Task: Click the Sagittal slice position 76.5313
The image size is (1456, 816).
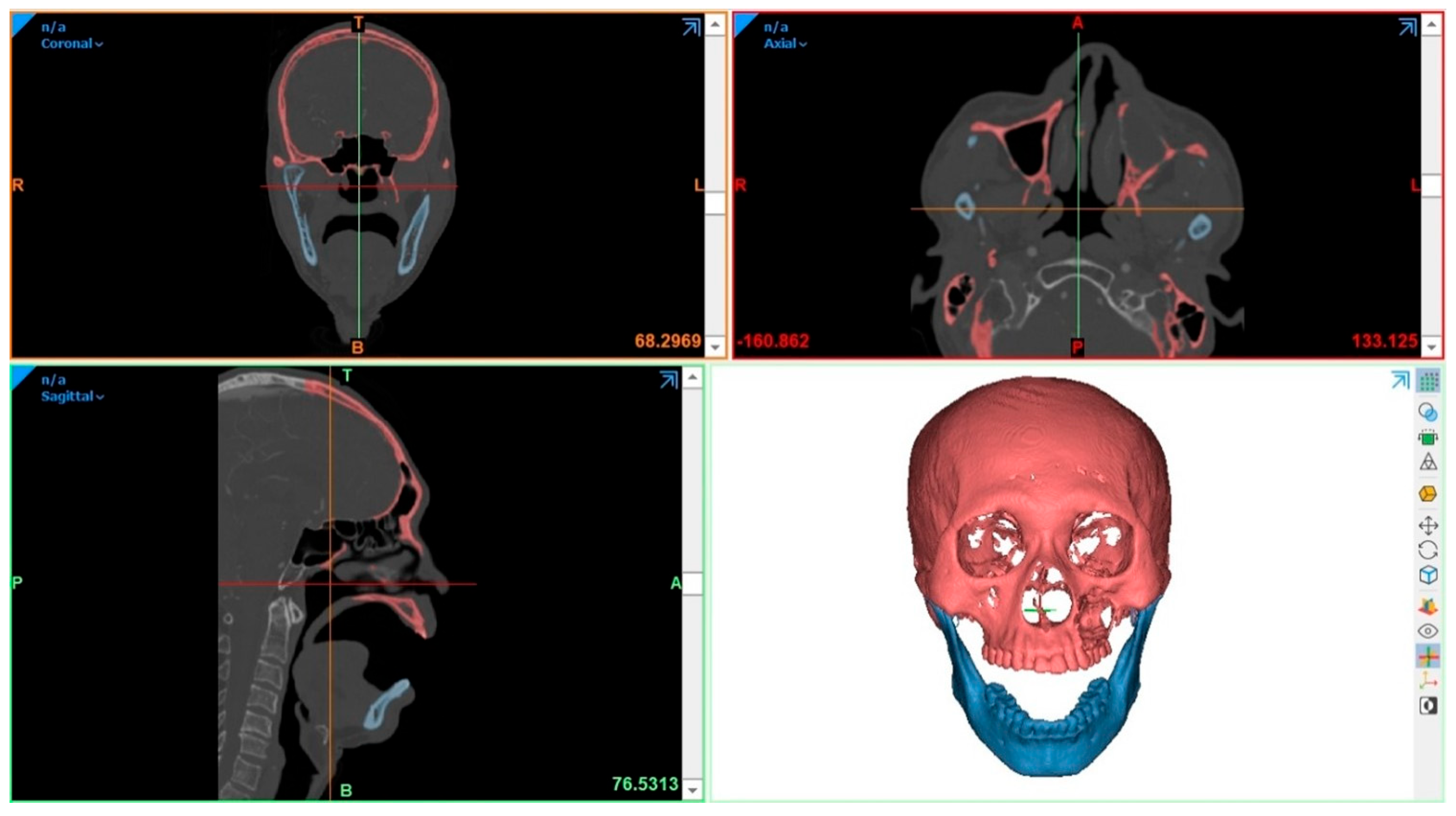Action: tap(645, 784)
